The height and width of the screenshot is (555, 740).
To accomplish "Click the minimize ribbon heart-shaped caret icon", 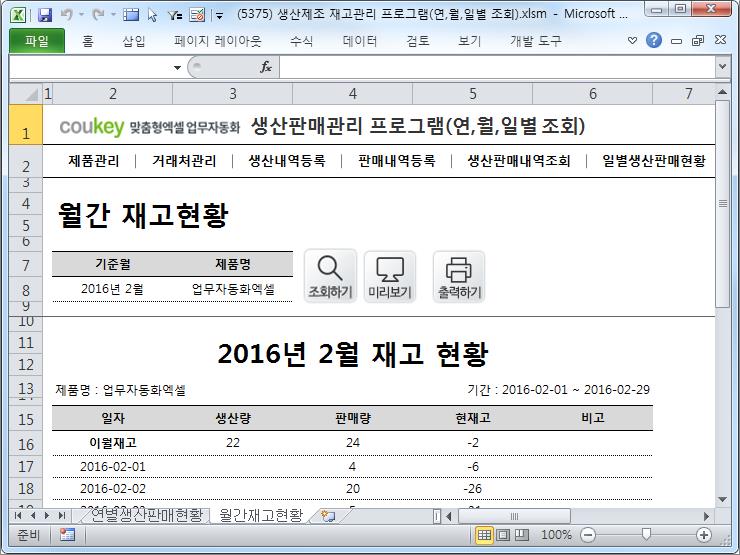I will click(x=632, y=41).
